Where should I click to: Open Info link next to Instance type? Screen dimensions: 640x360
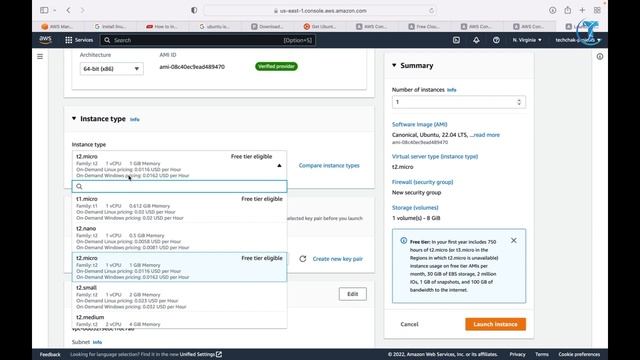135,120
